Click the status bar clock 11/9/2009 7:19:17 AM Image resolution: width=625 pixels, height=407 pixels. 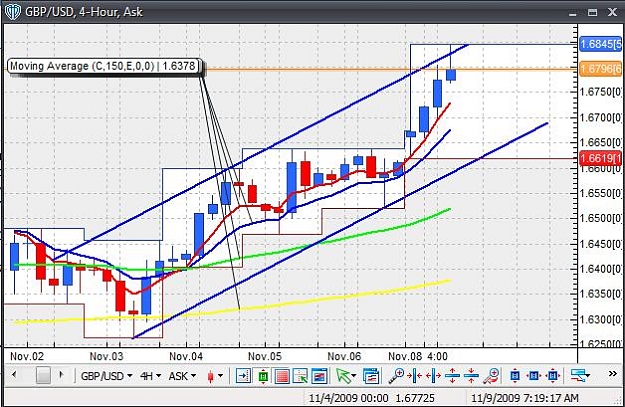pyautogui.click(x=525, y=398)
